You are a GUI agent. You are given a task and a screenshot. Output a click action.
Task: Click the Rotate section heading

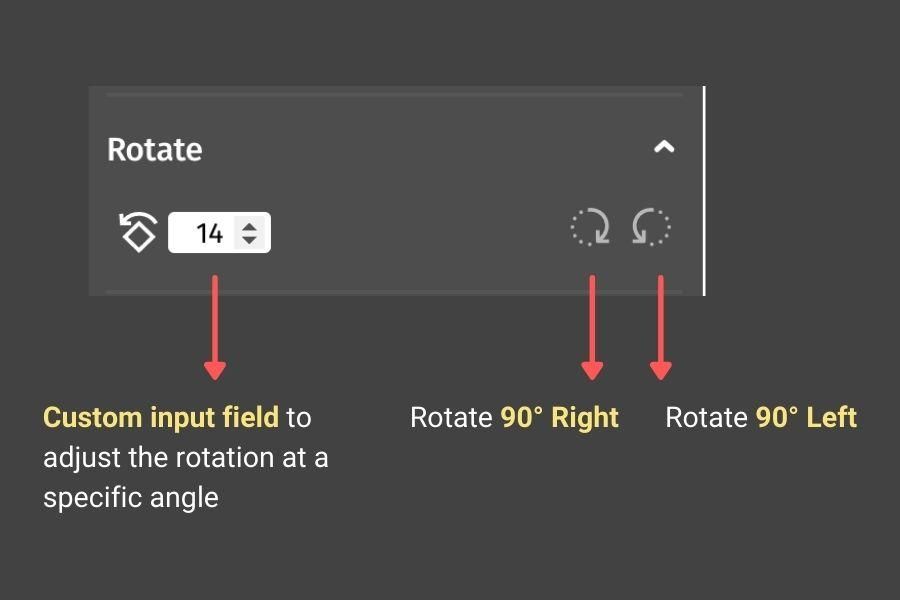click(154, 150)
